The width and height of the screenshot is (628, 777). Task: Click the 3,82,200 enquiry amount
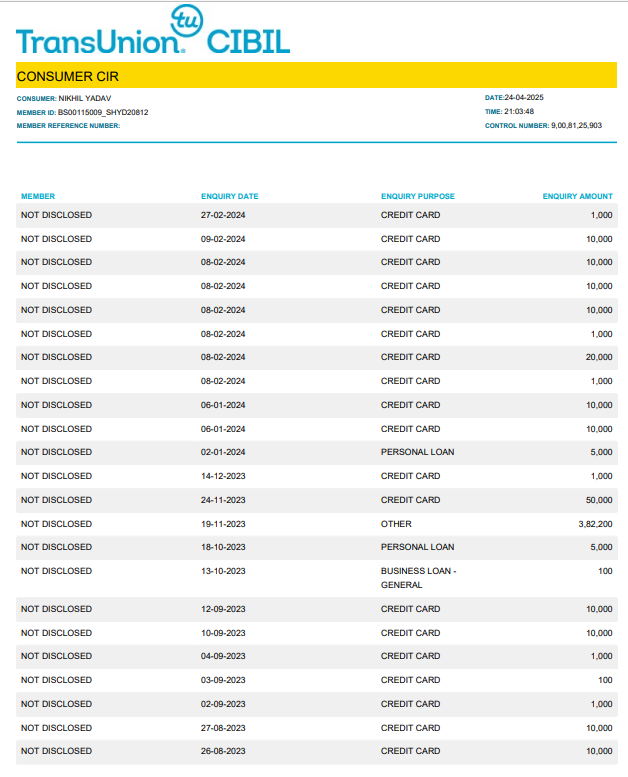(x=595, y=524)
